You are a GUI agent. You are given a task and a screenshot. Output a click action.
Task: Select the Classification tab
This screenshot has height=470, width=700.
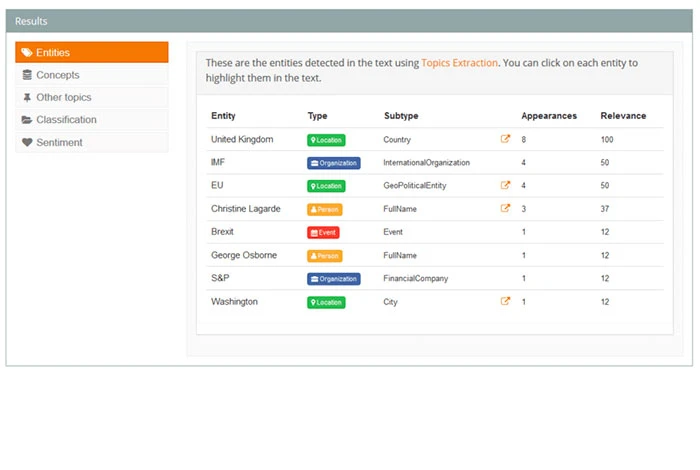(92, 120)
